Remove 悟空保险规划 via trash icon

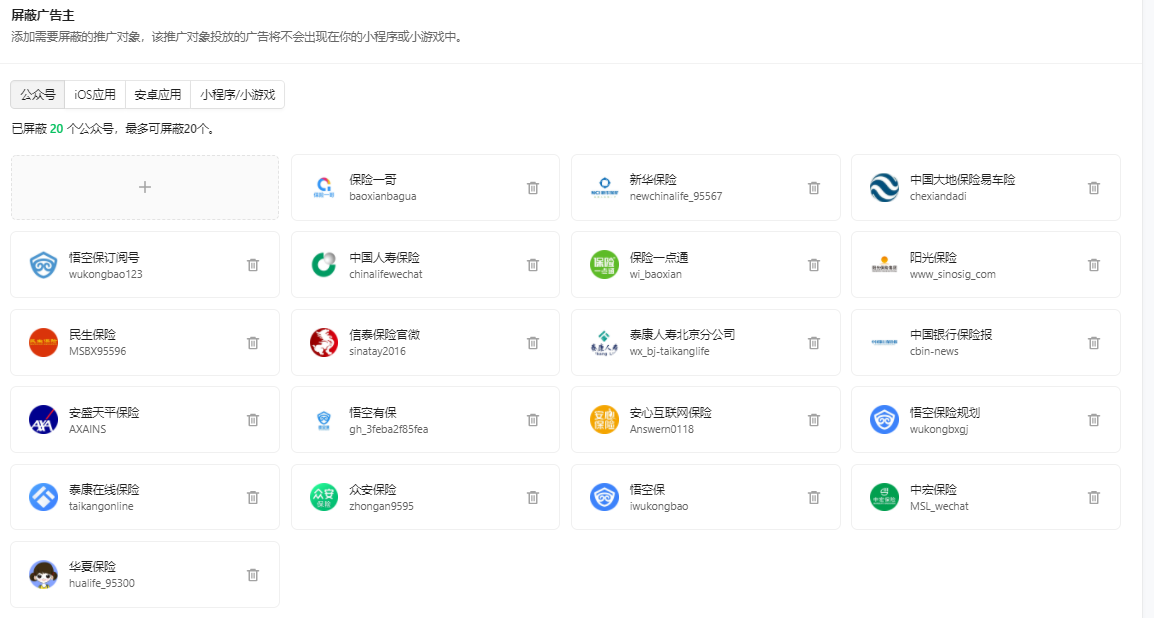click(x=1094, y=420)
